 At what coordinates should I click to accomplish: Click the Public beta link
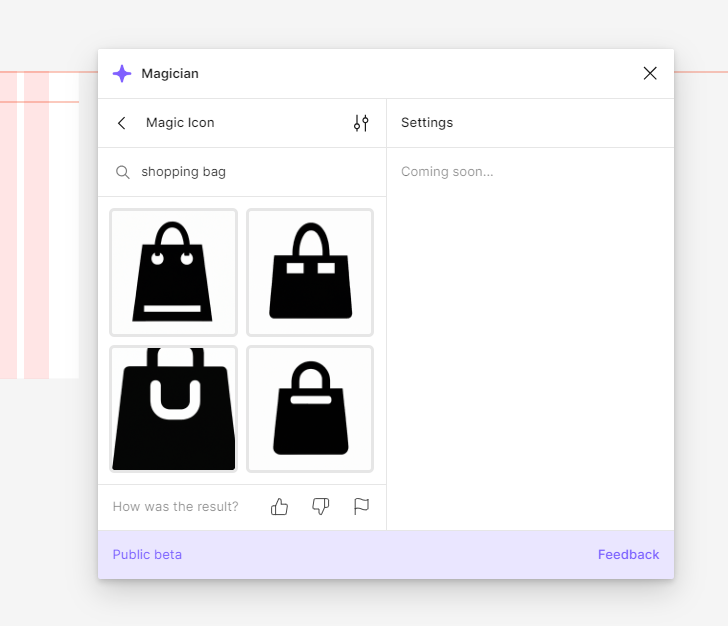pos(147,554)
